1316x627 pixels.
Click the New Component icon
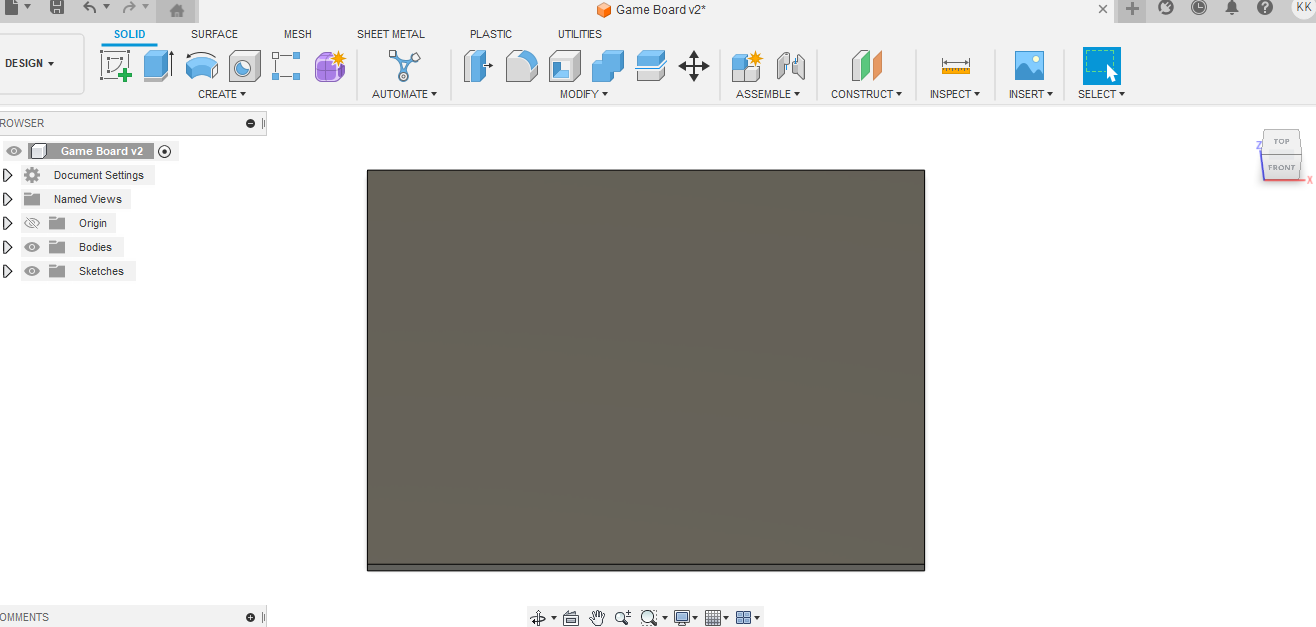(747, 66)
